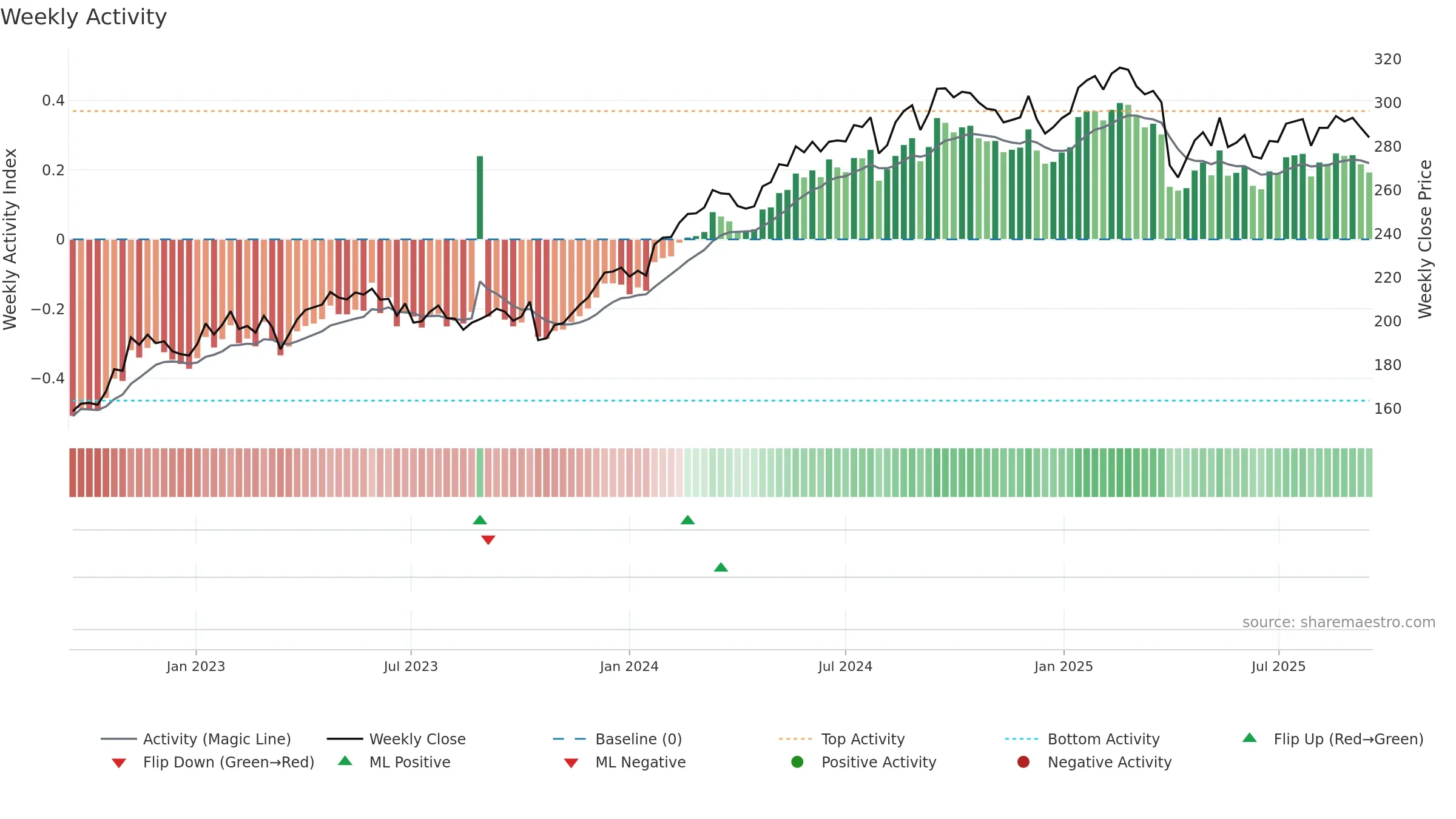Screen dimensions: 1456x819
Task: Click the 320 price axis tick label
Action: 1387,59
